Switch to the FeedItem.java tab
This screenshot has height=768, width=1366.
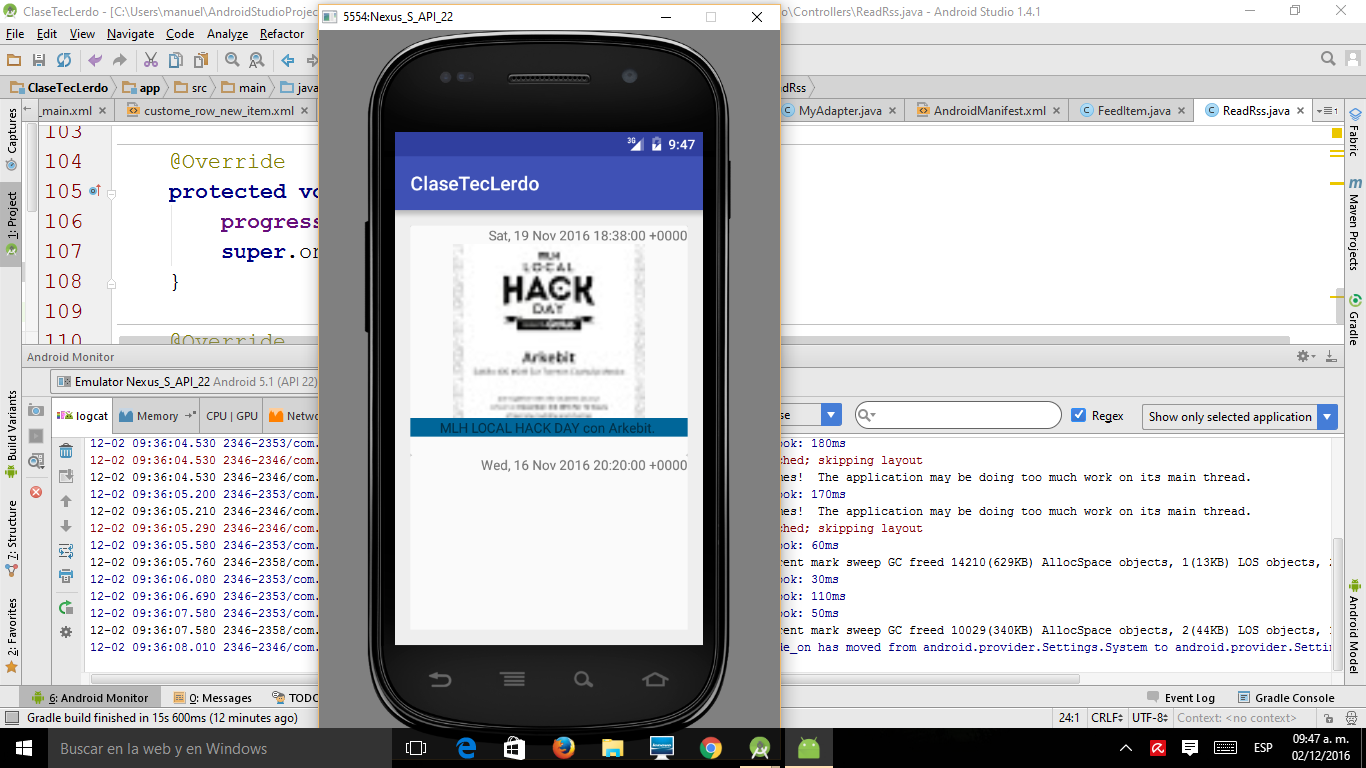point(1133,111)
